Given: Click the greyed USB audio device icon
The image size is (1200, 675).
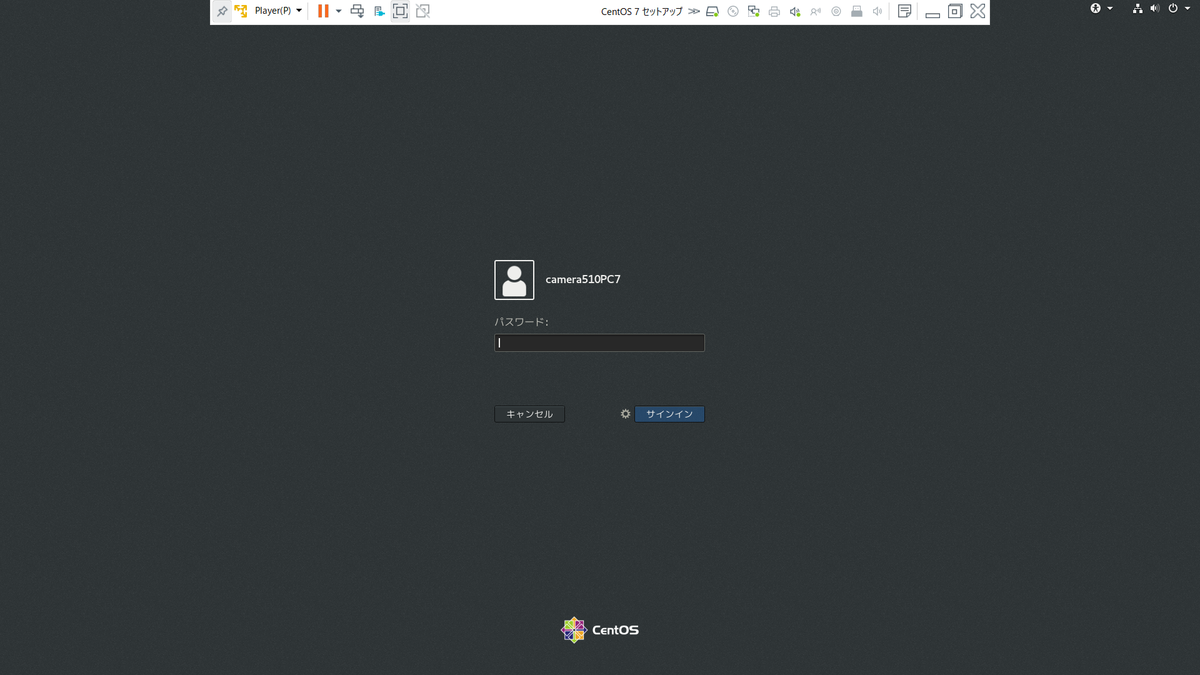Looking at the screenshot, I should pyautogui.click(x=816, y=12).
